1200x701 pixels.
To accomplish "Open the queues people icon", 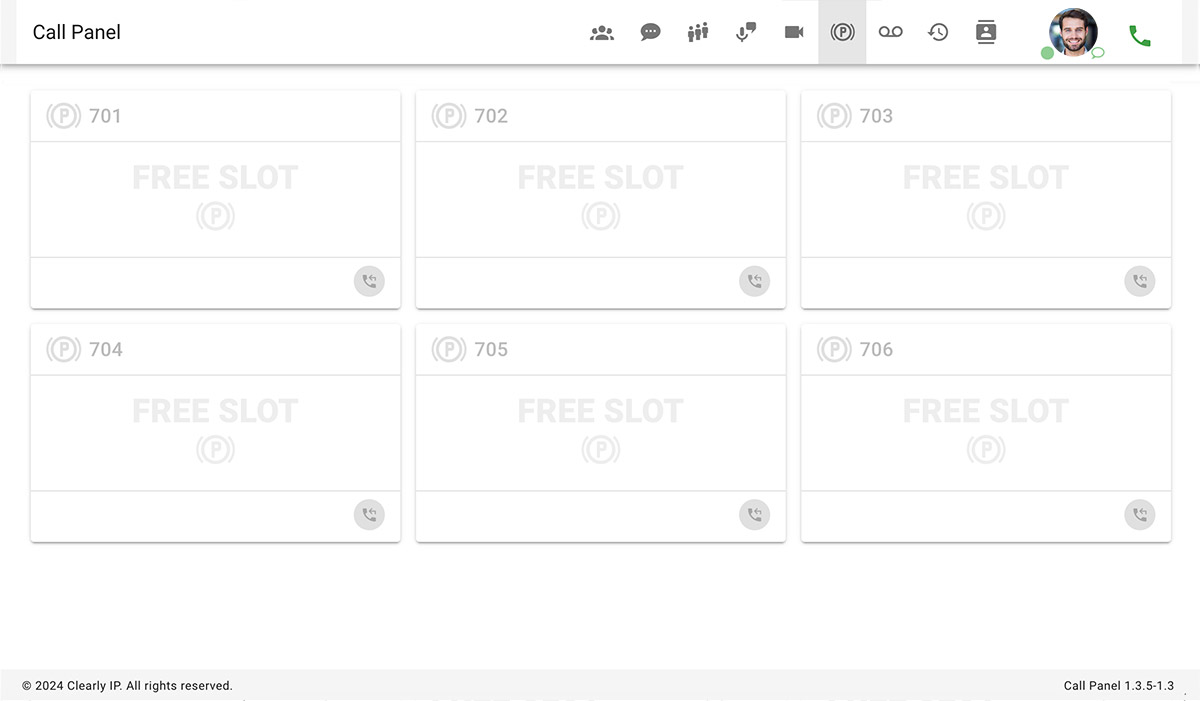I will (698, 33).
